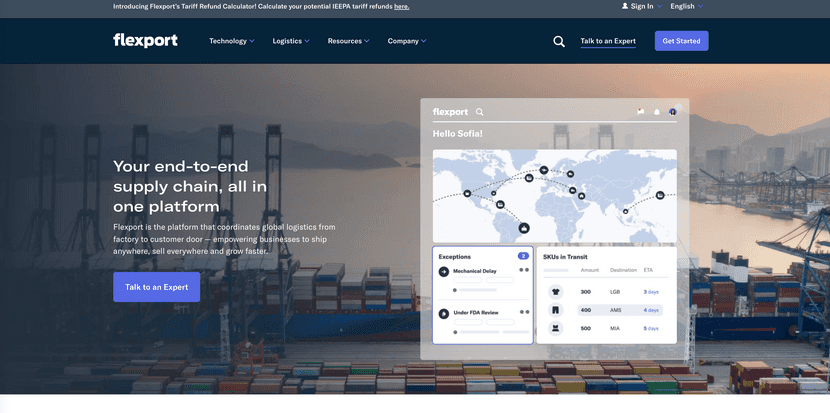Click the pants icon in the 400 row

click(556, 310)
